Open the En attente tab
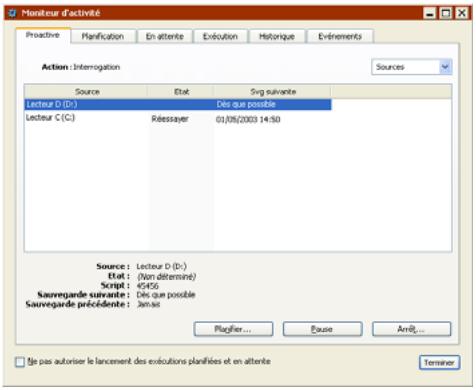This screenshot has width=476, height=390. coord(165,36)
